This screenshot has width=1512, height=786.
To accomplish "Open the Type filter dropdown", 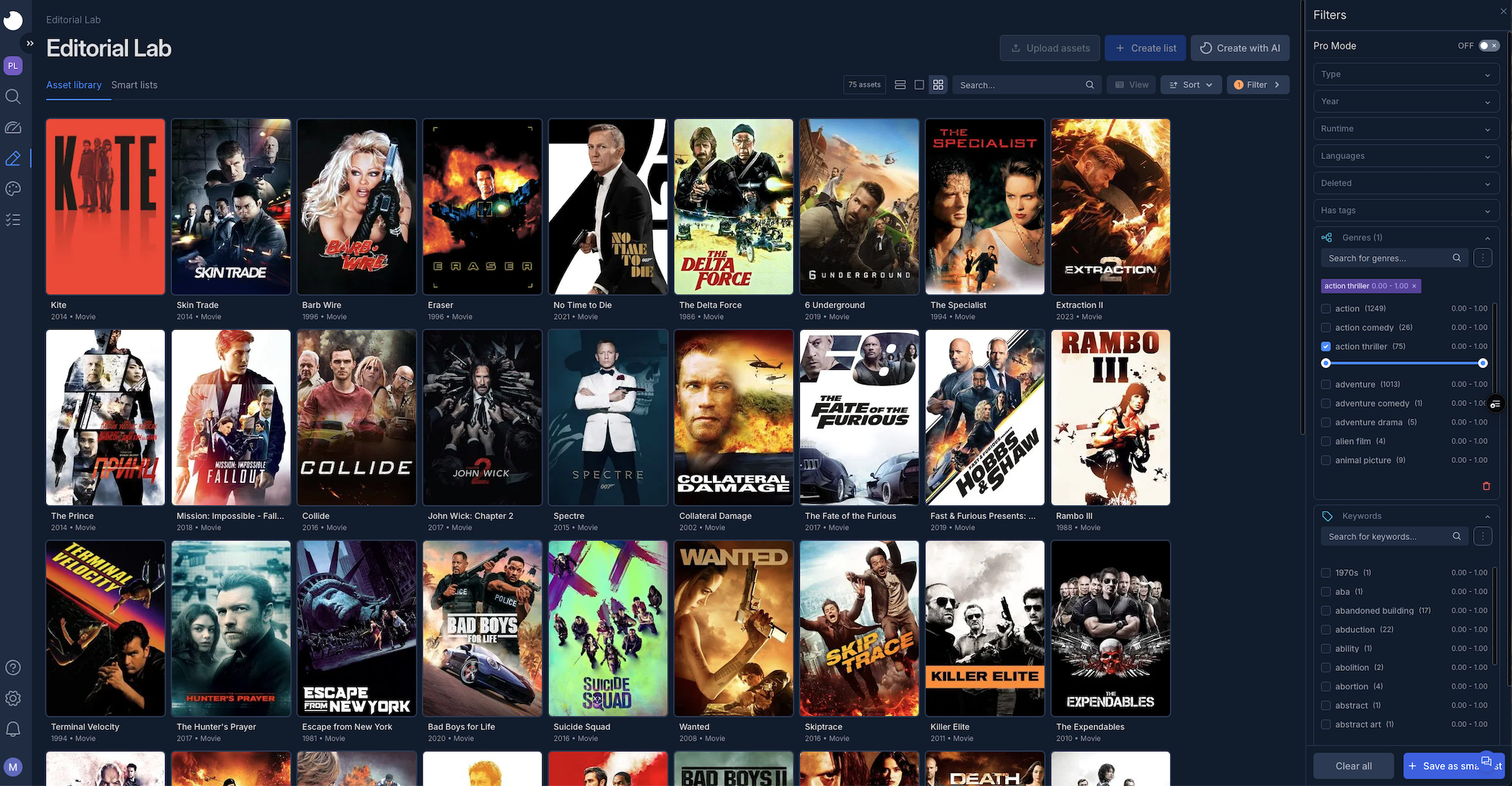I will [x=1406, y=74].
